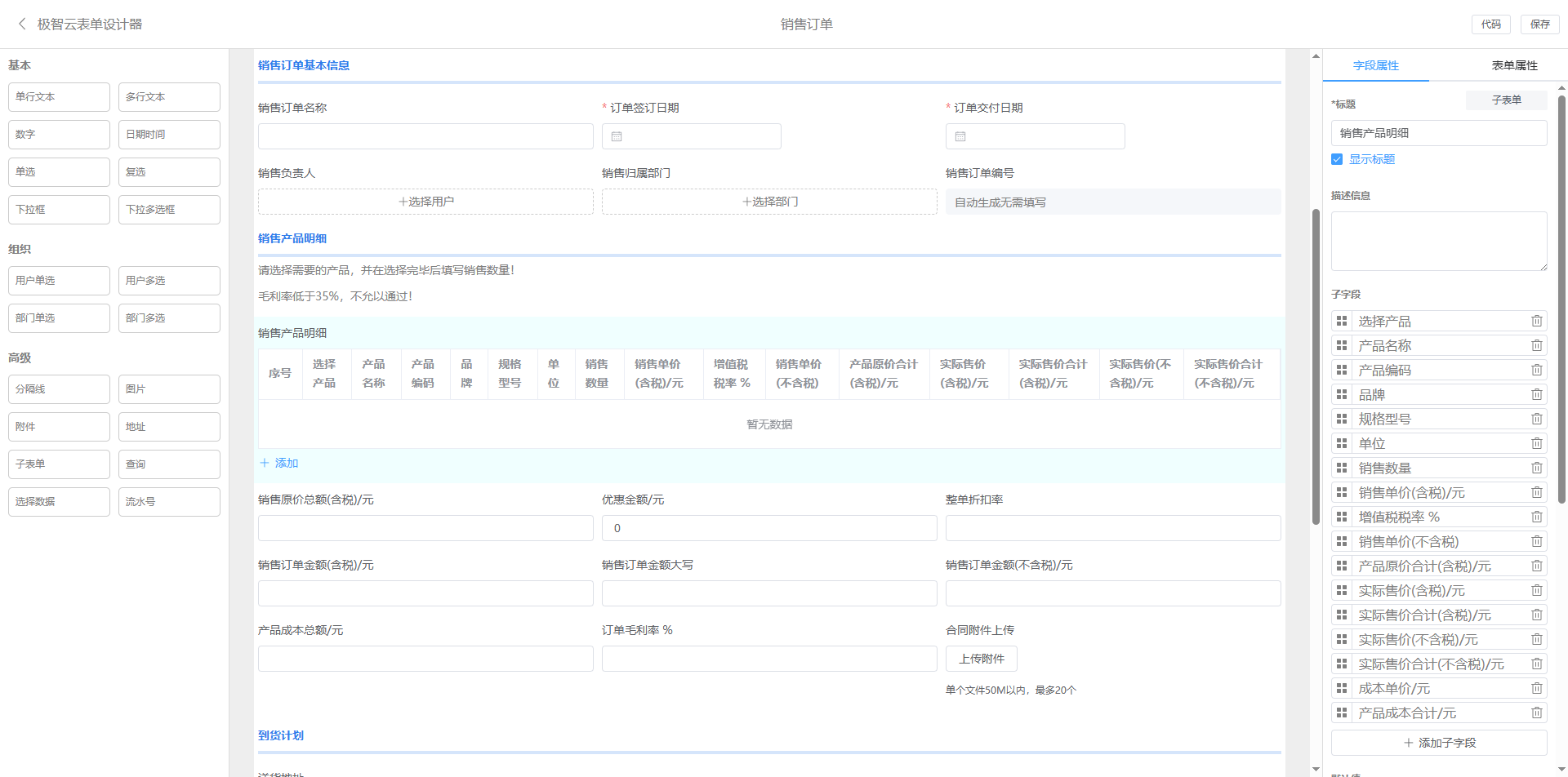Open 选择用户 selector for 销售负责人

(x=425, y=202)
